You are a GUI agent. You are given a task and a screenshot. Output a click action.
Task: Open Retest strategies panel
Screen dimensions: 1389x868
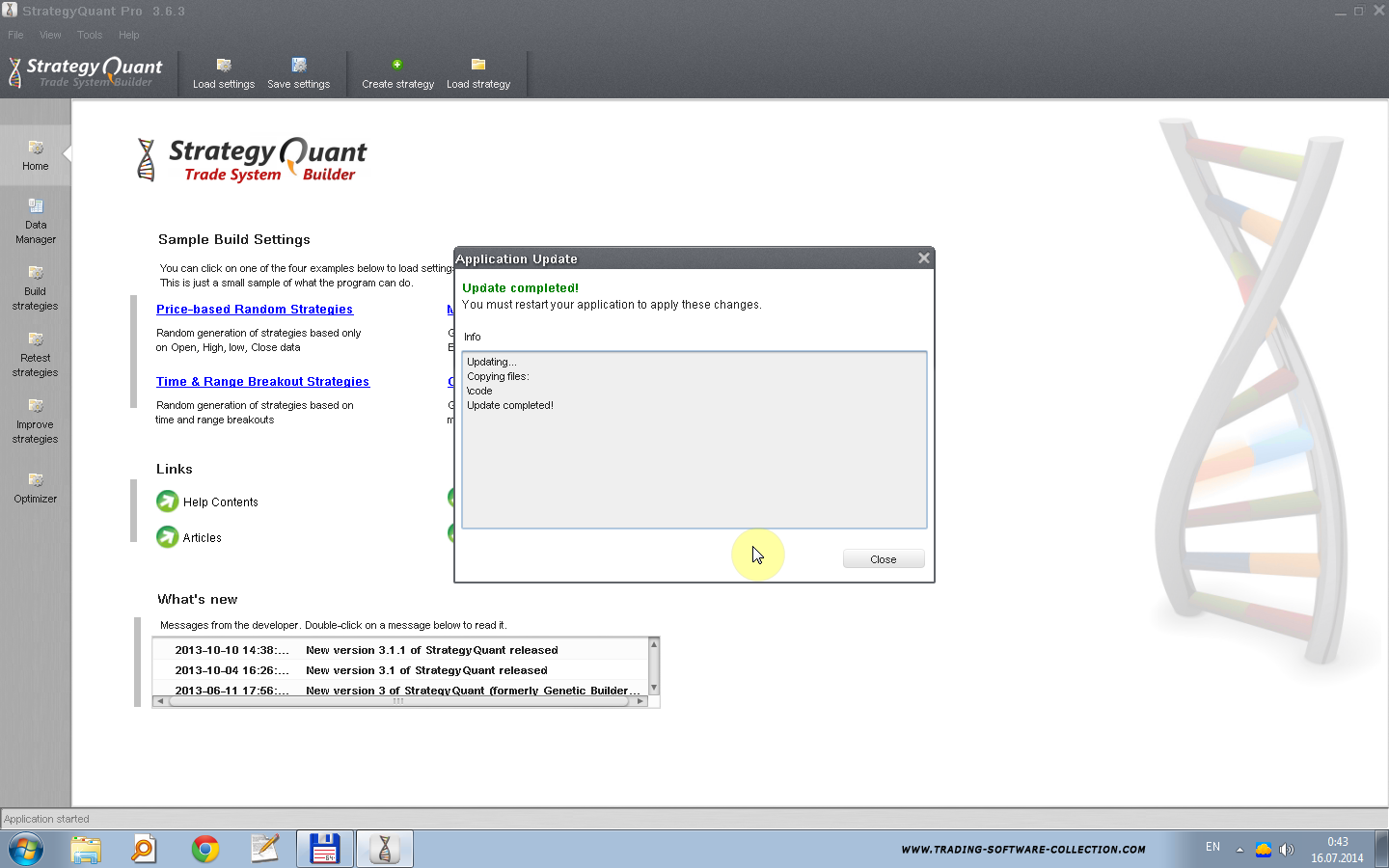pos(36,340)
